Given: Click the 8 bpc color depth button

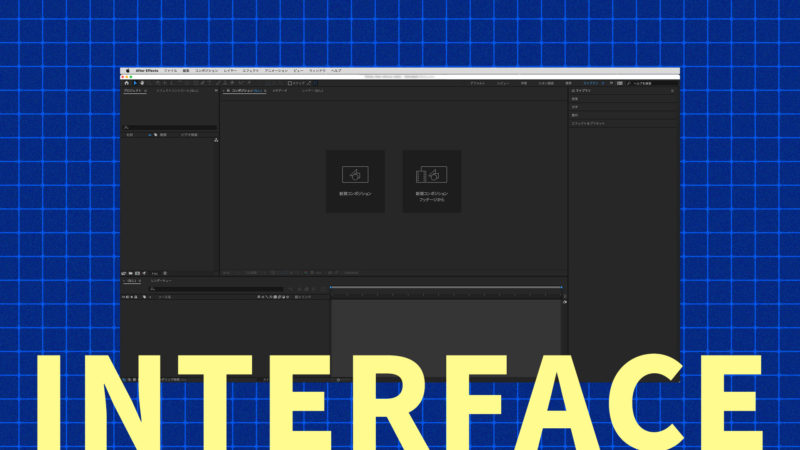Looking at the screenshot, I should pyautogui.click(x=155, y=273).
